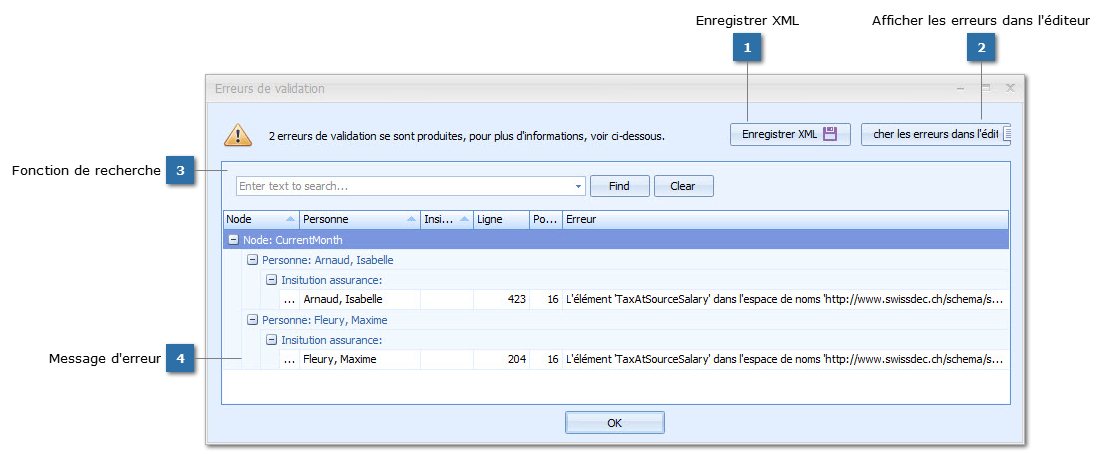Click callout marker number 2
Screen dimensions: 1106x454
980,48
